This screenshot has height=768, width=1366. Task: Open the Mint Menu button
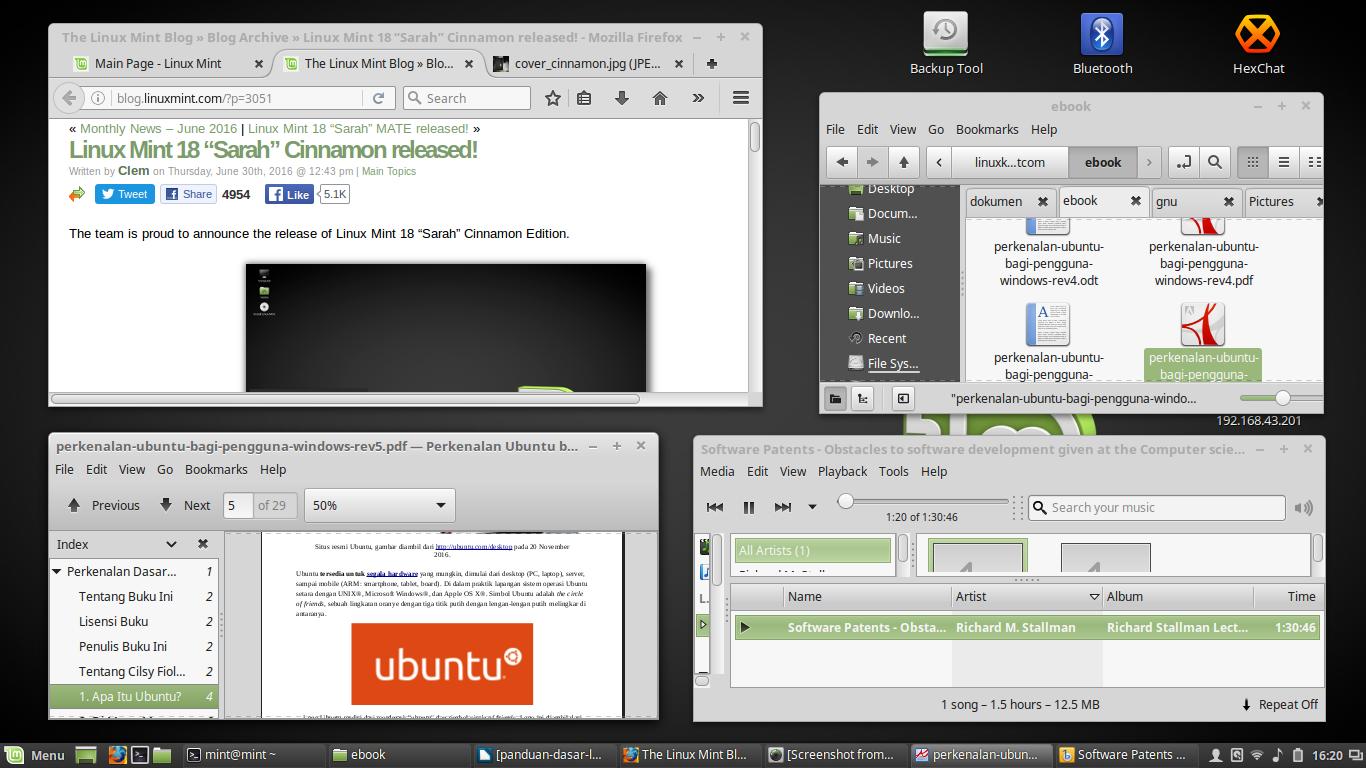(x=35, y=755)
